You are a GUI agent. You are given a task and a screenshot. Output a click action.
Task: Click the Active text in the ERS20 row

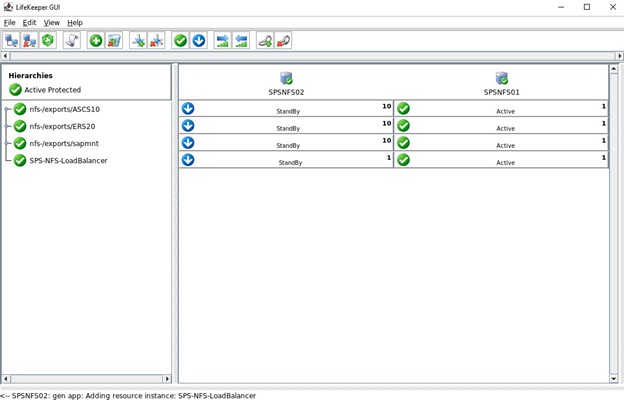[505, 129]
